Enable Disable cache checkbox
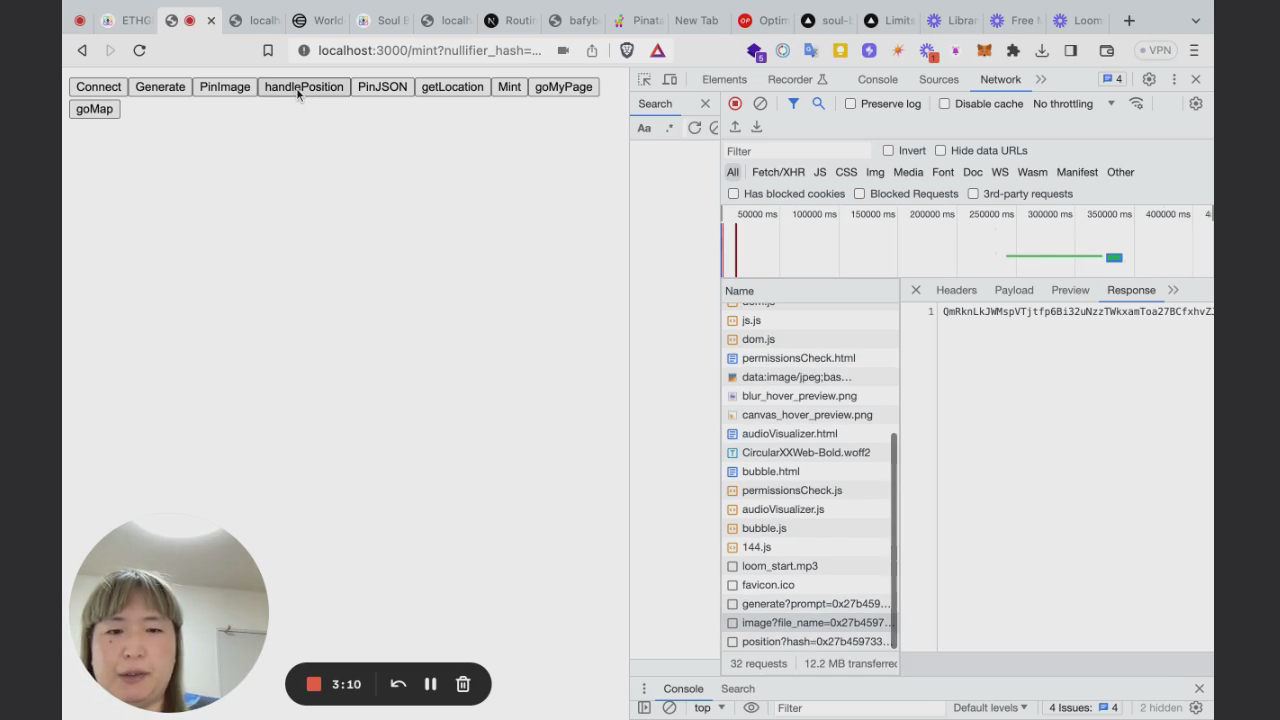This screenshot has width=1280, height=720. point(944,103)
